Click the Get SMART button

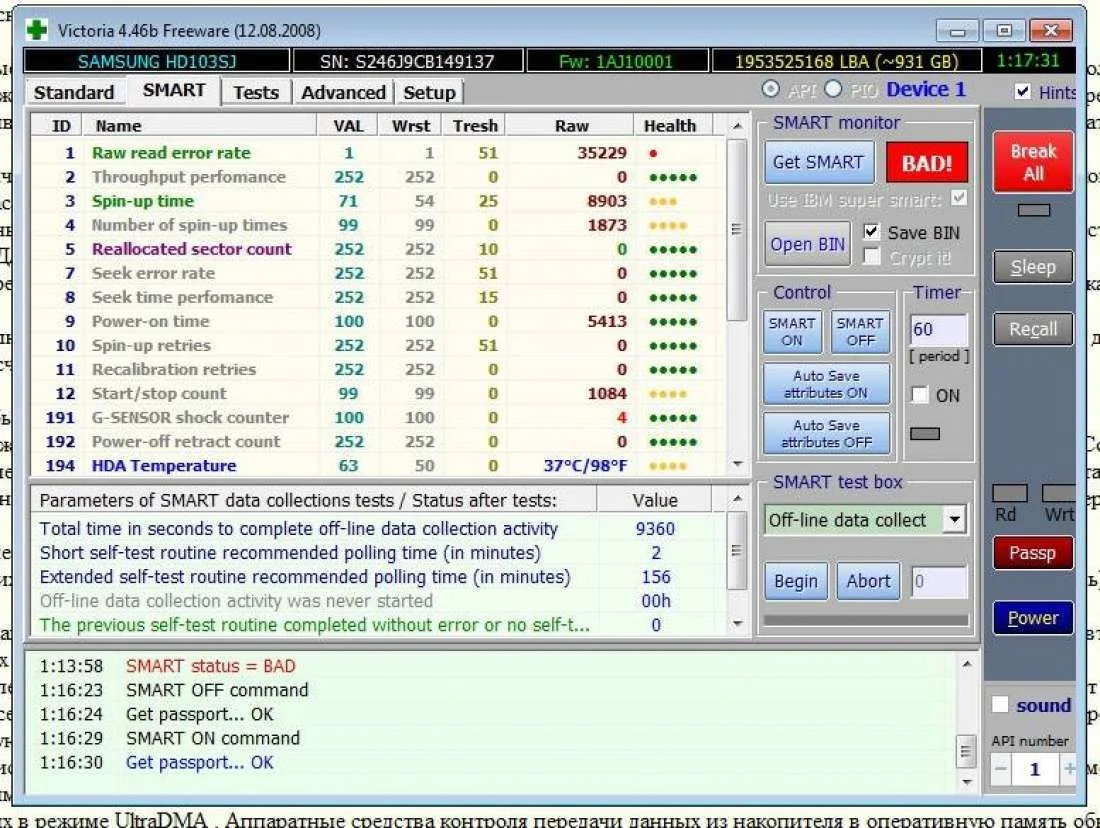tap(819, 162)
